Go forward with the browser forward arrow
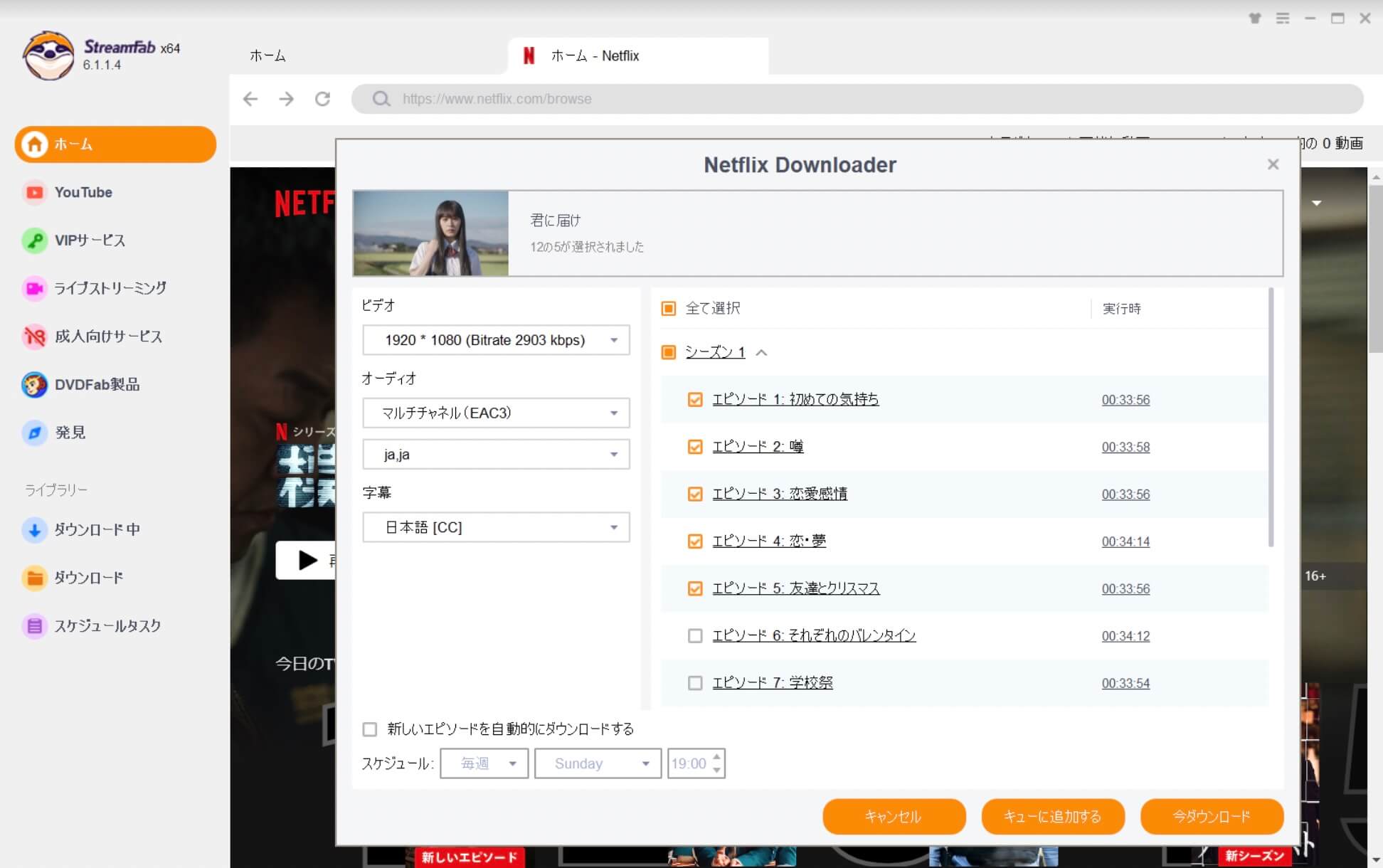 pyautogui.click(x=286, y=99)
